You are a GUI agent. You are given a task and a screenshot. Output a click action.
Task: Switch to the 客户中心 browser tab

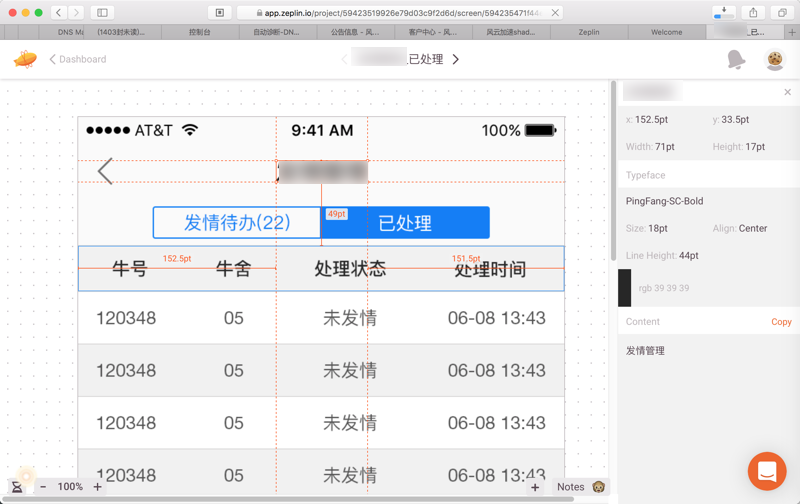point(433,32)
